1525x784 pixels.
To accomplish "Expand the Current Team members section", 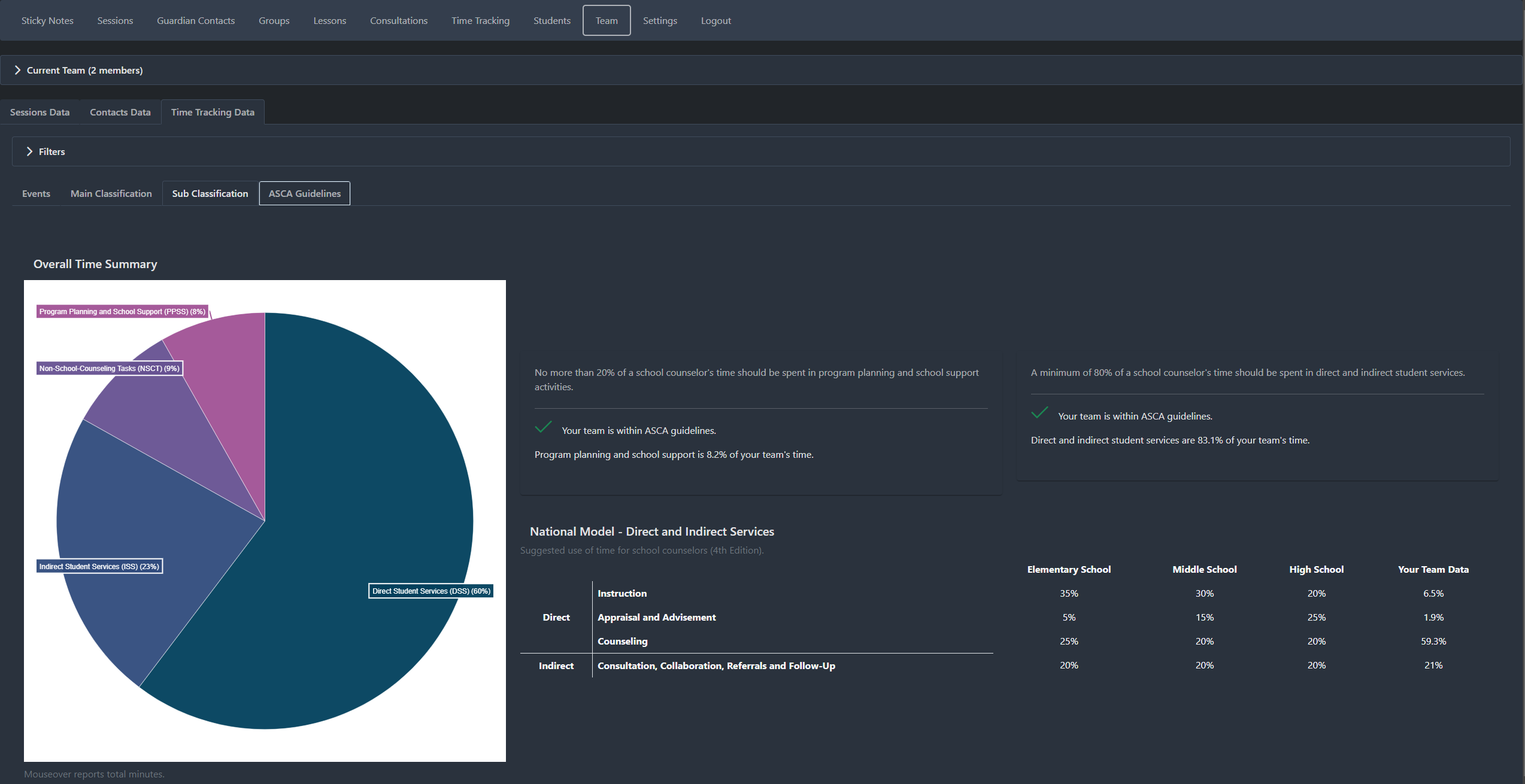I will coord(17,69).
